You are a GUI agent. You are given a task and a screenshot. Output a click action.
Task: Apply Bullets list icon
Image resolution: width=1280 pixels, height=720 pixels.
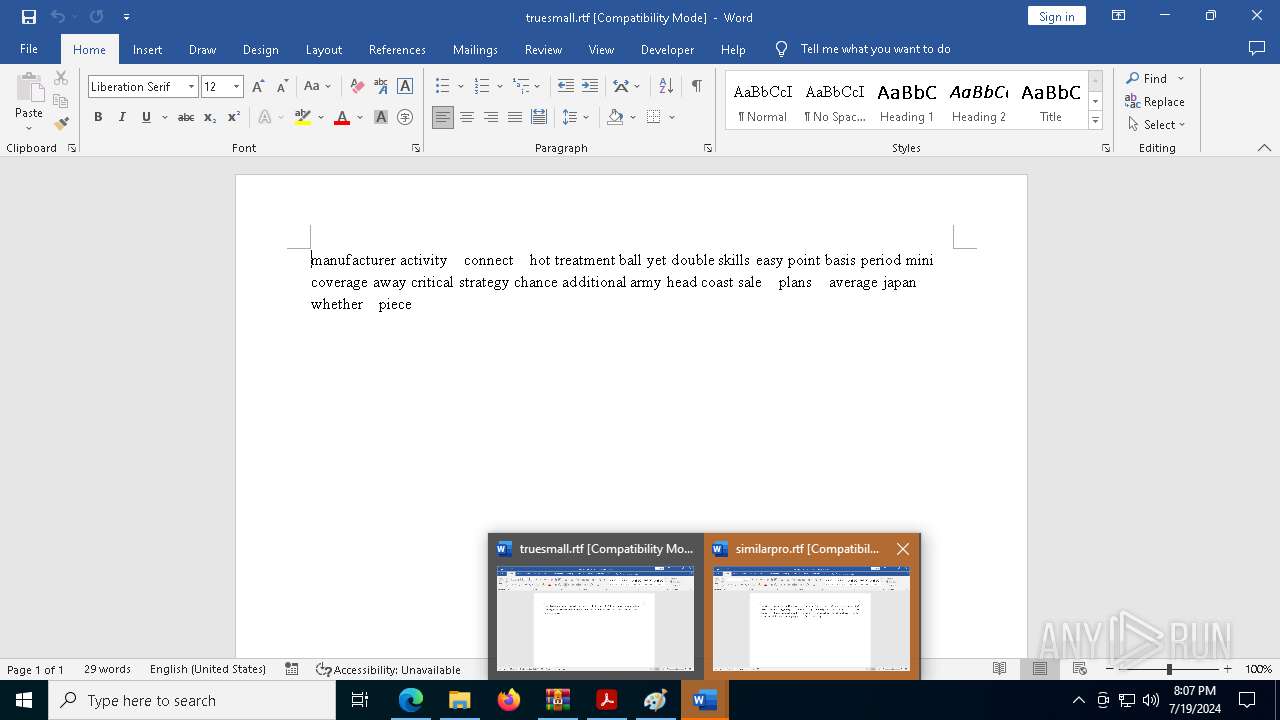(443, 86)
